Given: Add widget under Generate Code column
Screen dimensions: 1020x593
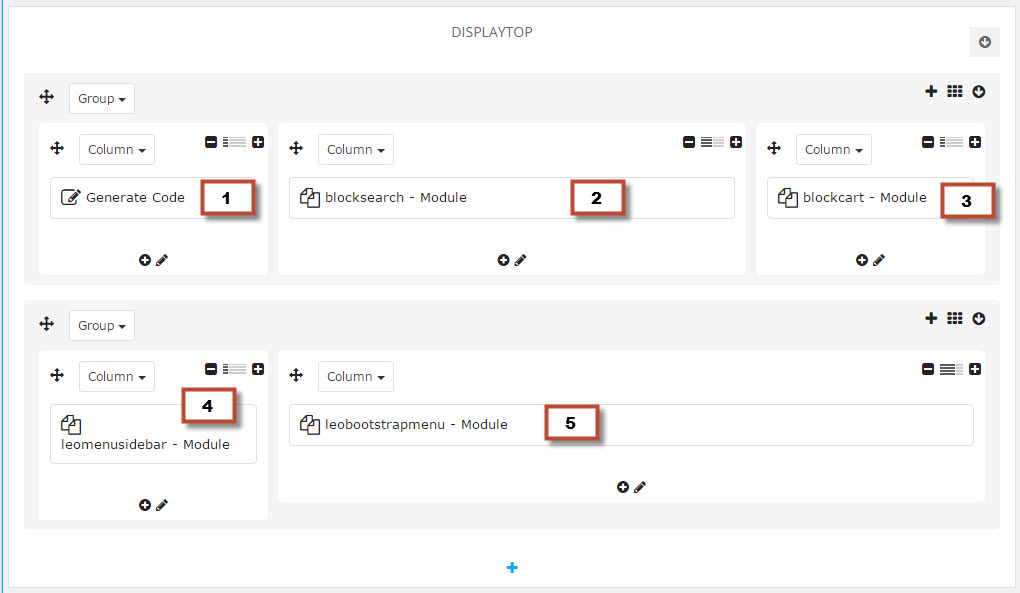Looking at the screenshot, I should tap(144, 260).
